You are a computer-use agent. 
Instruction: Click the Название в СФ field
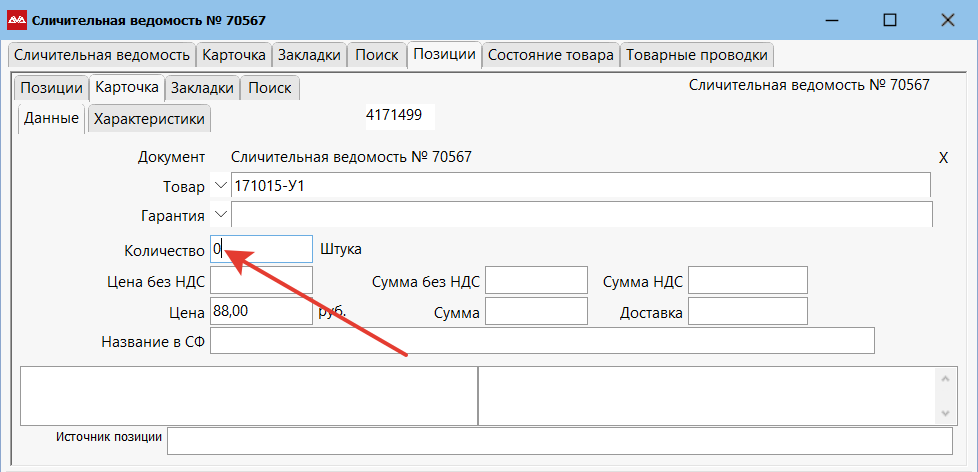542,341
